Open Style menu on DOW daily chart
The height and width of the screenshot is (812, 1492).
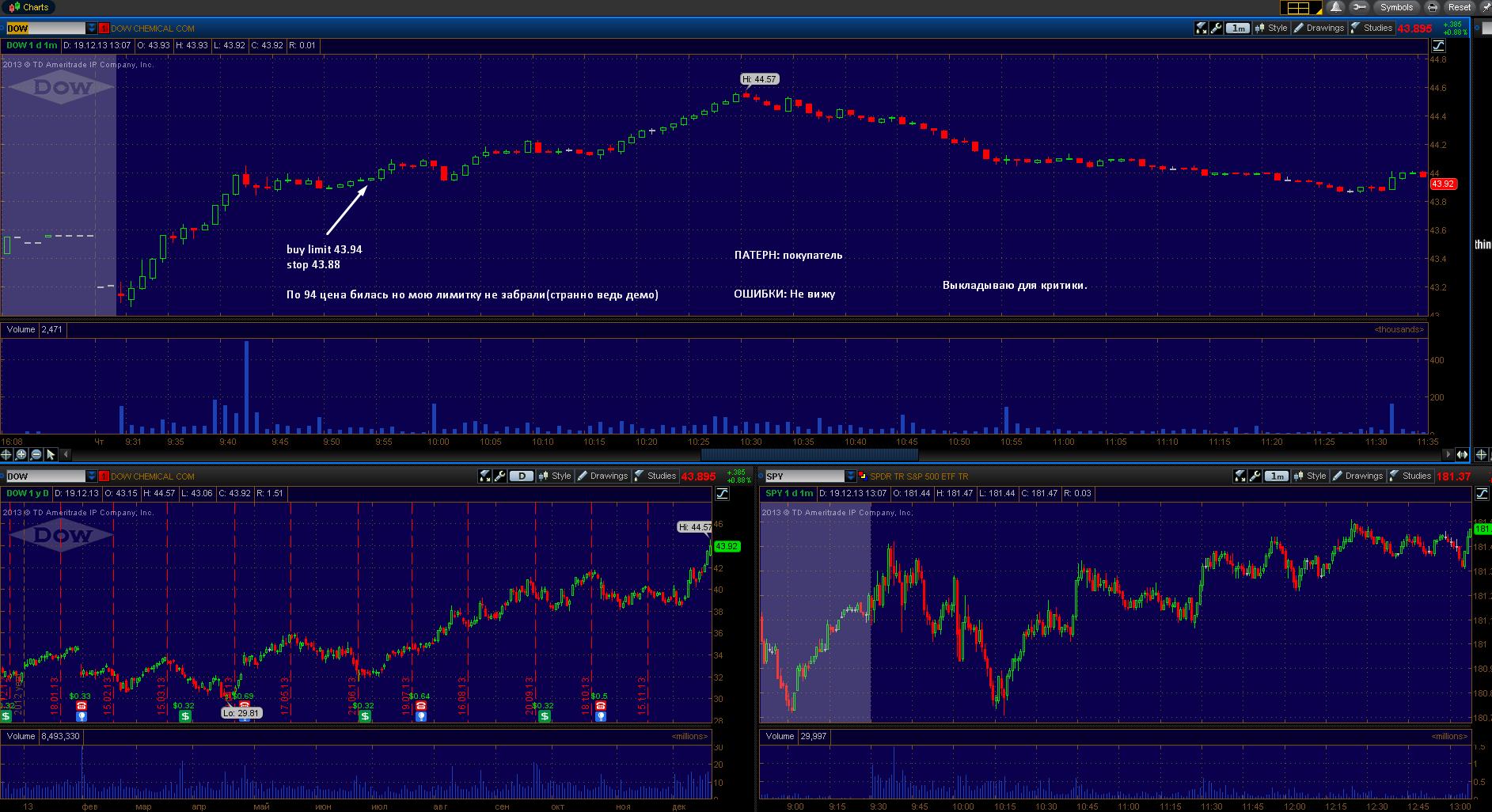click(555, 476)
